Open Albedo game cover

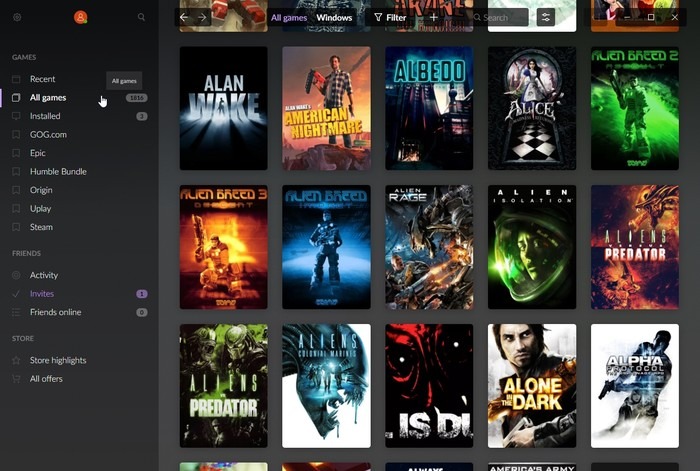click(x=429, y=108)
